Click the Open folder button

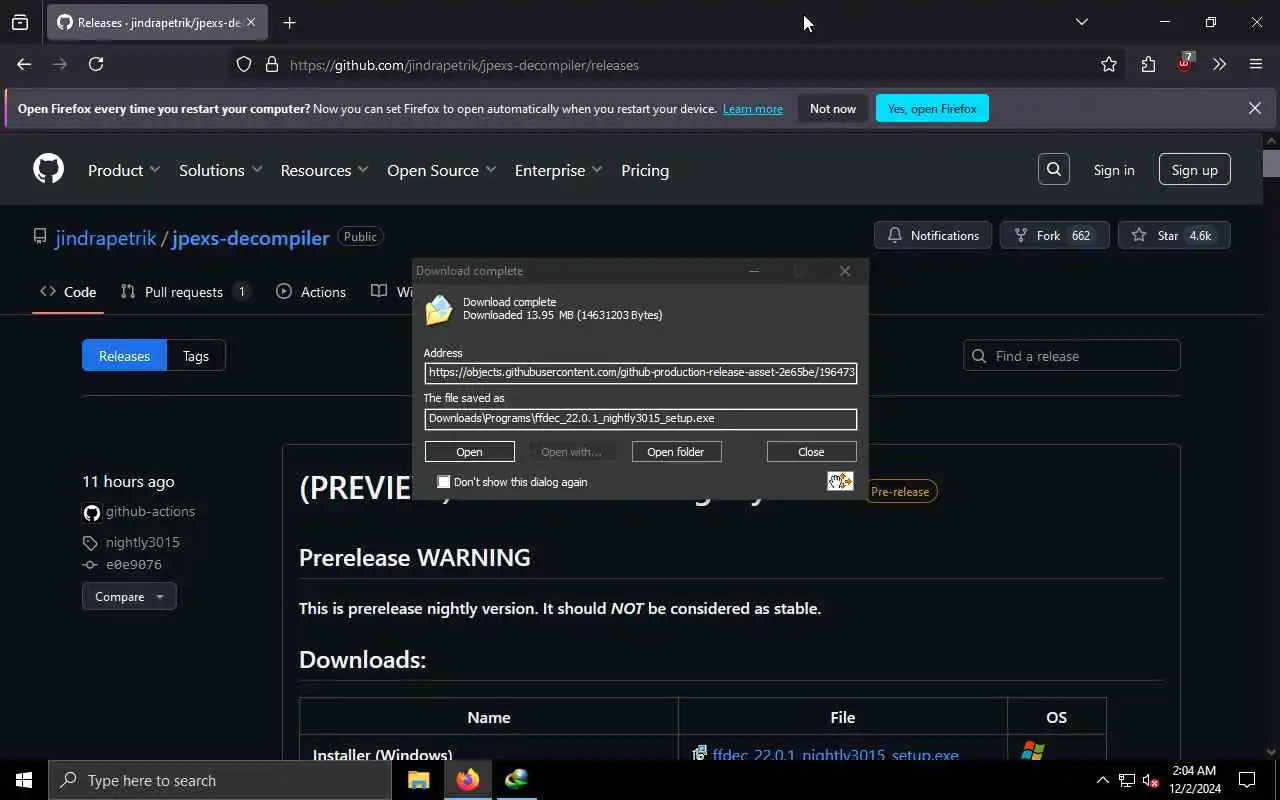click(676, 452)
